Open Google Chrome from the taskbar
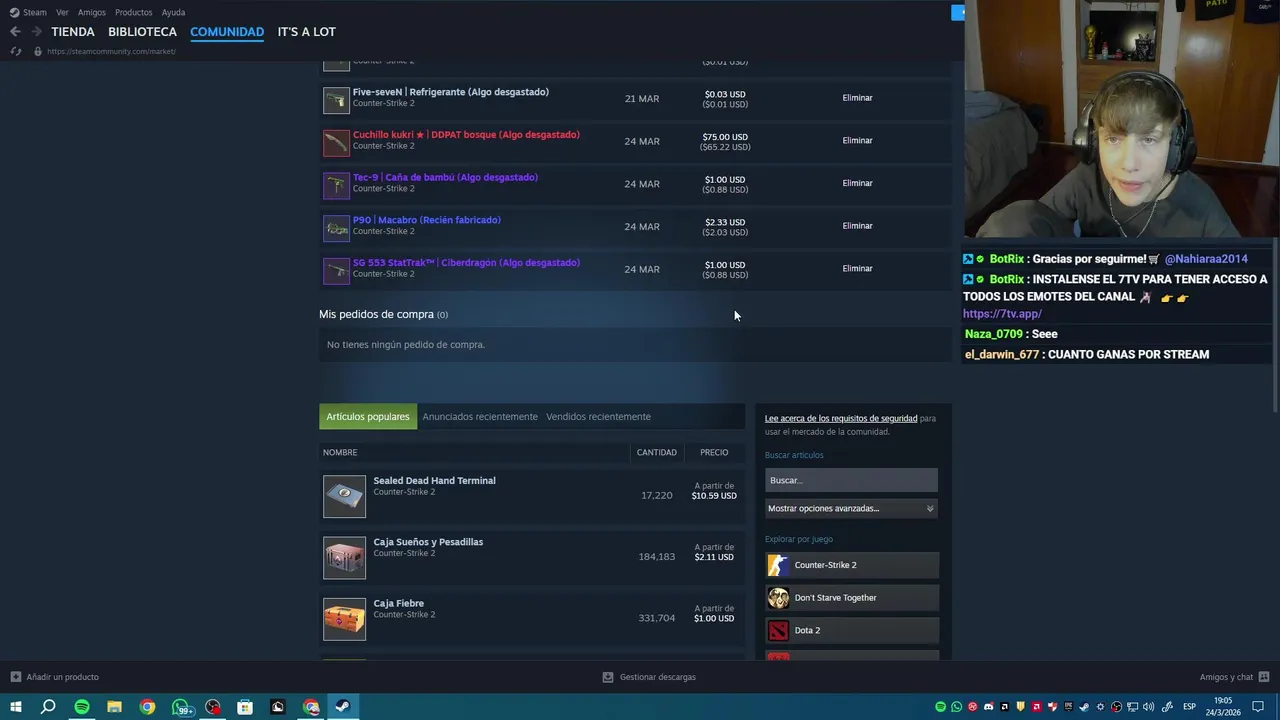This screenshot has width=1280, height=720. (147, 707)
